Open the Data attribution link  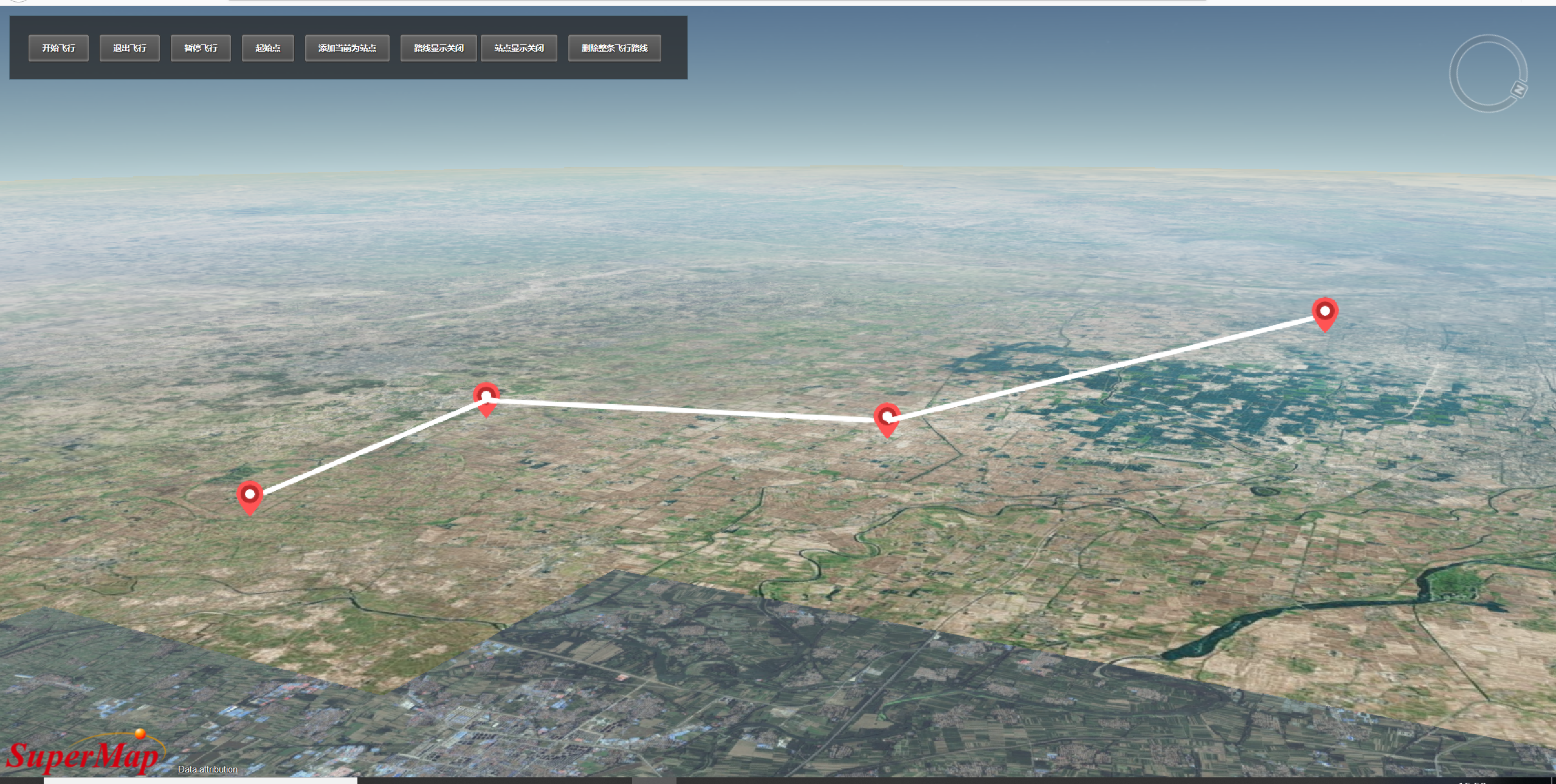point(207,769)
